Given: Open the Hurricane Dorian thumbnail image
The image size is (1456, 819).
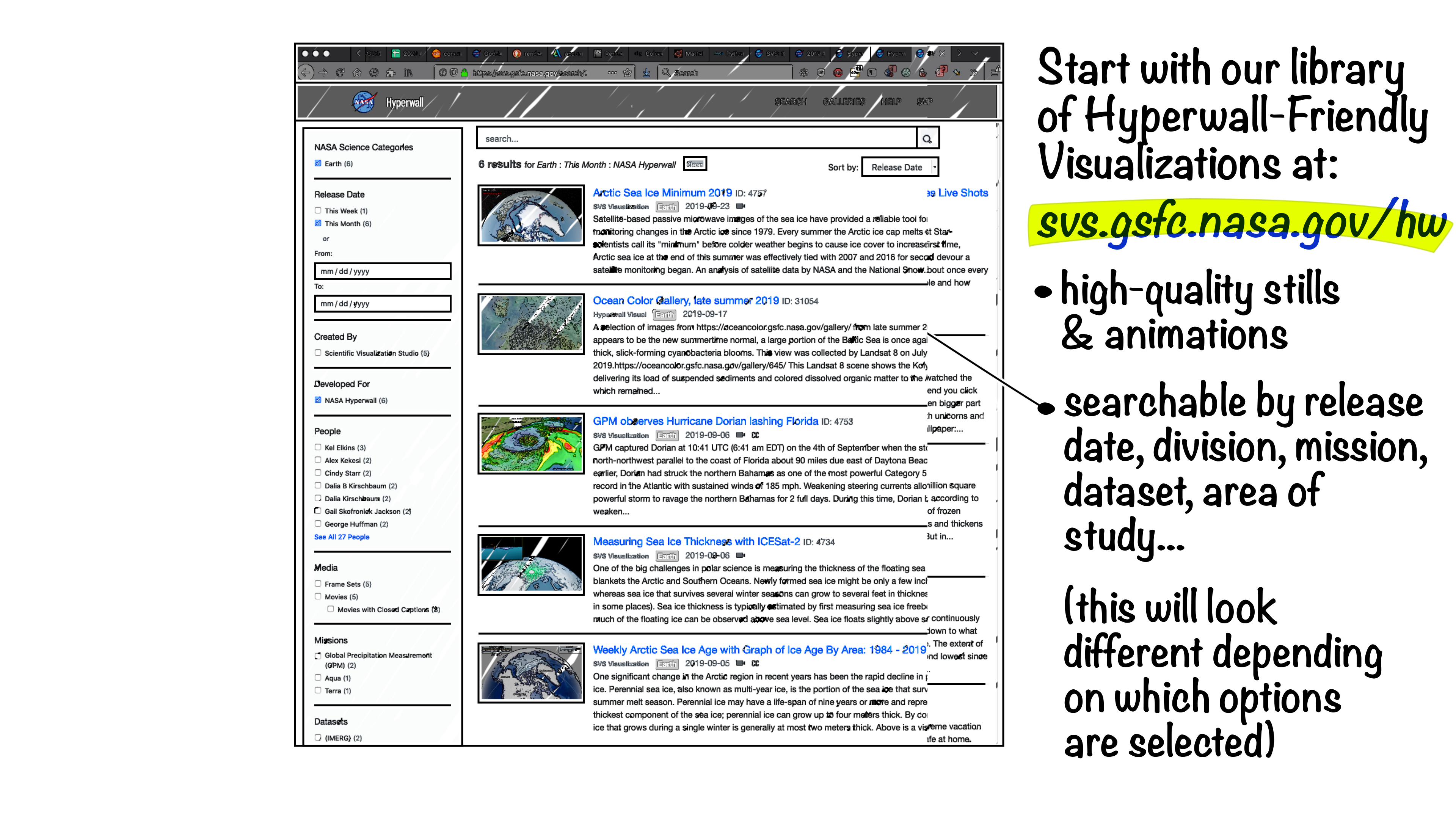Looking at the screenshot, I should (531, 444).
